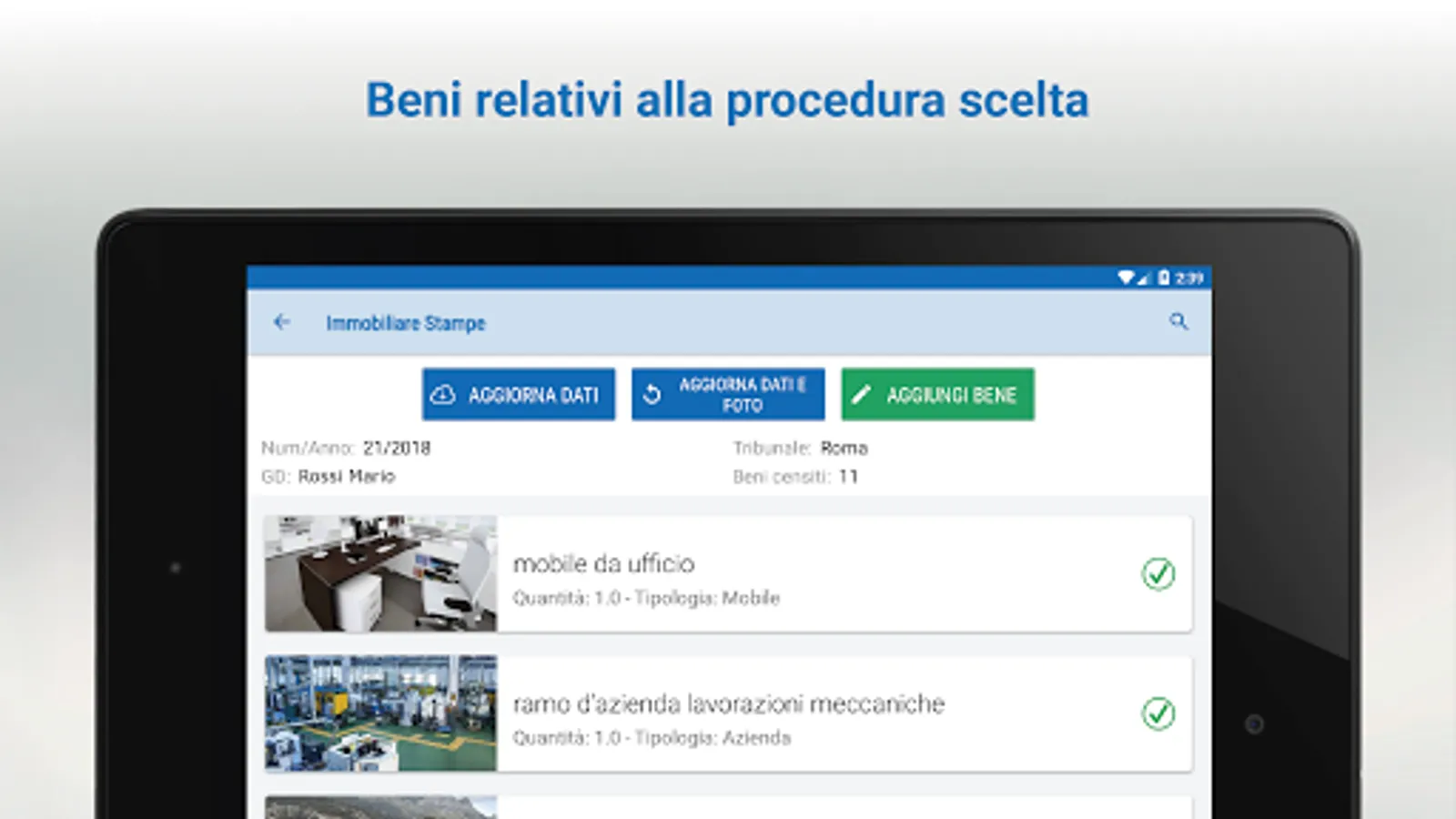Click the Tribunale value 'Roma'
The image size is (1456, 819).
click(844, 448)
